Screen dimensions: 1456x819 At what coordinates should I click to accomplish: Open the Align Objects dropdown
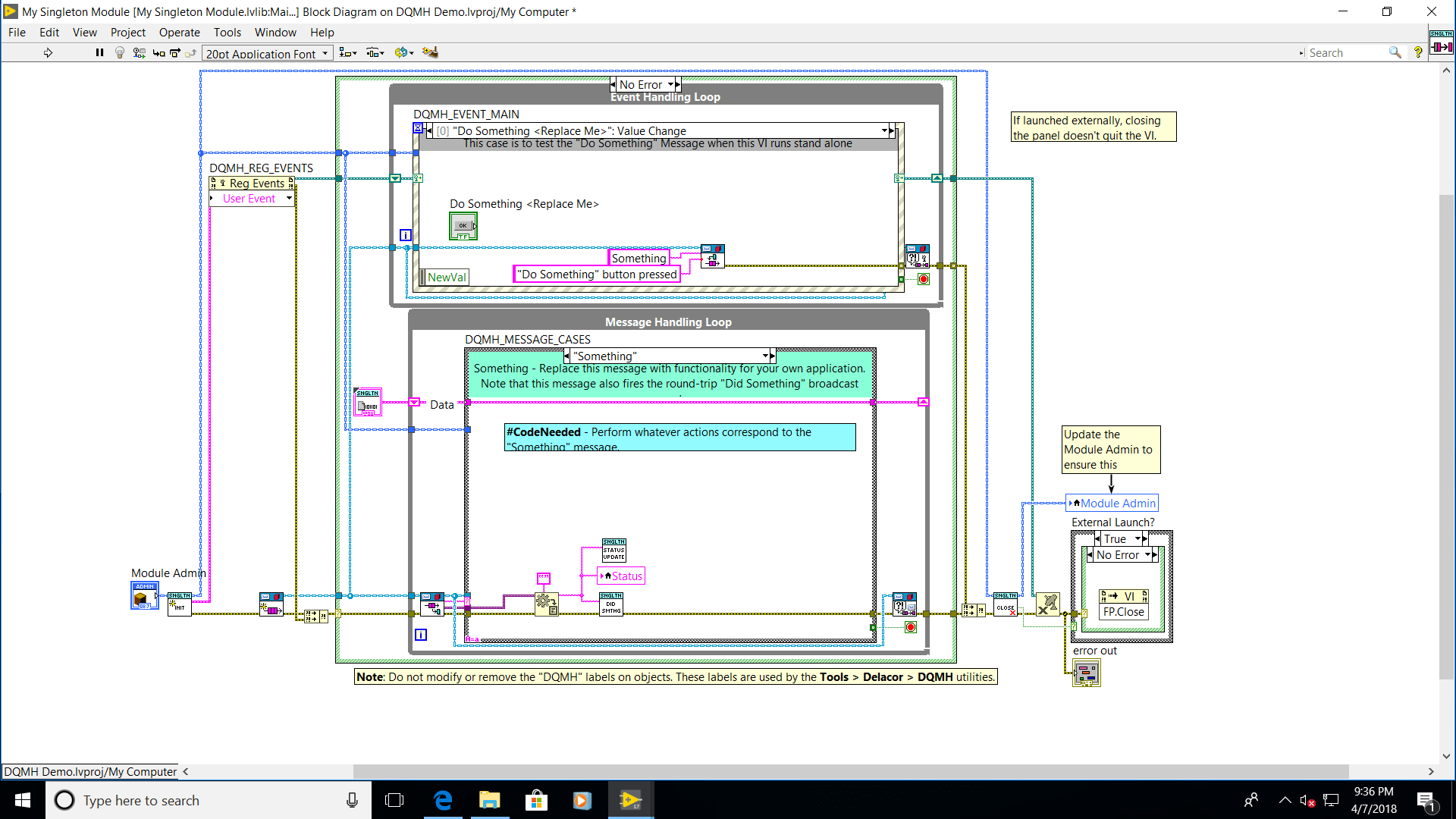(348, 52)
